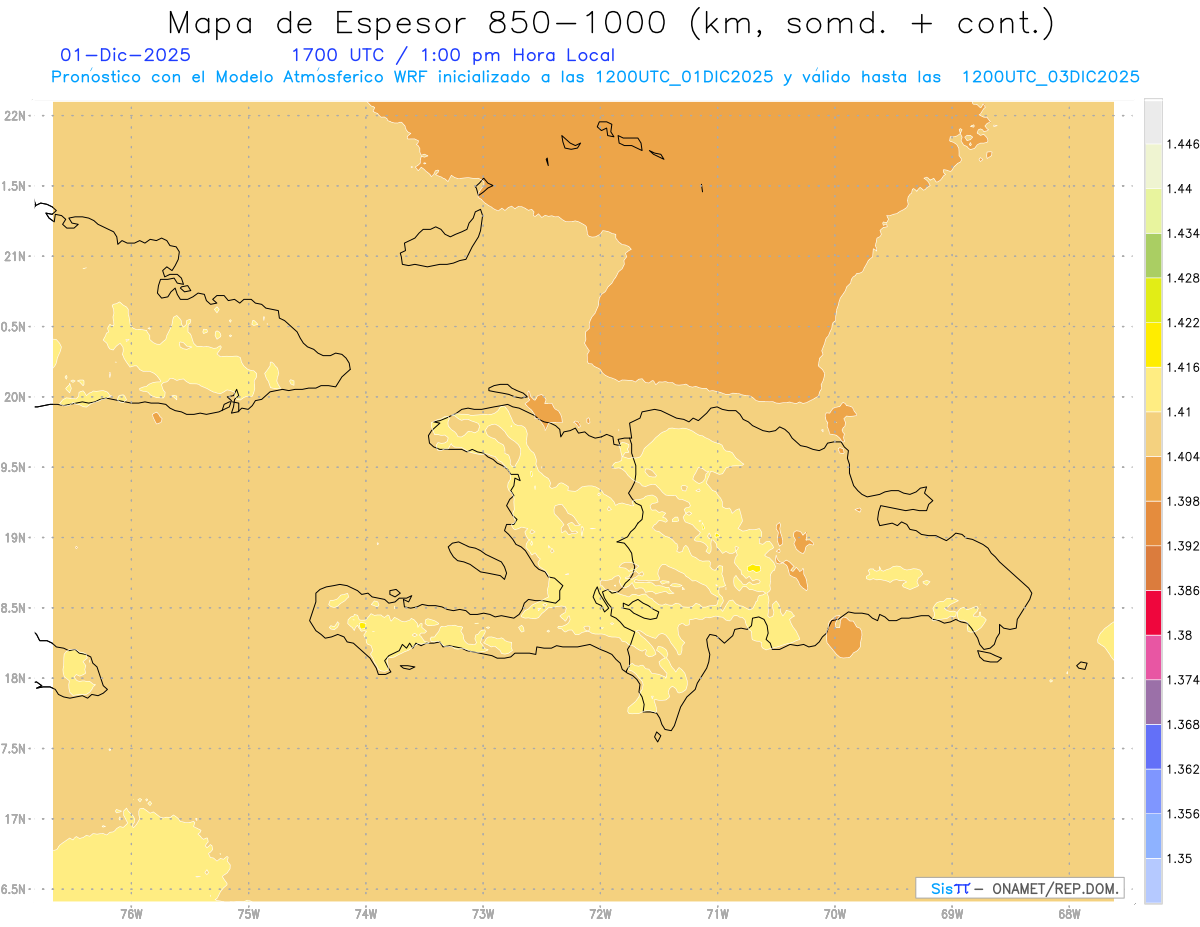Select the yellow-green 1.422 to 1.428 legend swatch
This screenshot has width=1200, height=927.
pyautogui.click(x=1153, y=300)
